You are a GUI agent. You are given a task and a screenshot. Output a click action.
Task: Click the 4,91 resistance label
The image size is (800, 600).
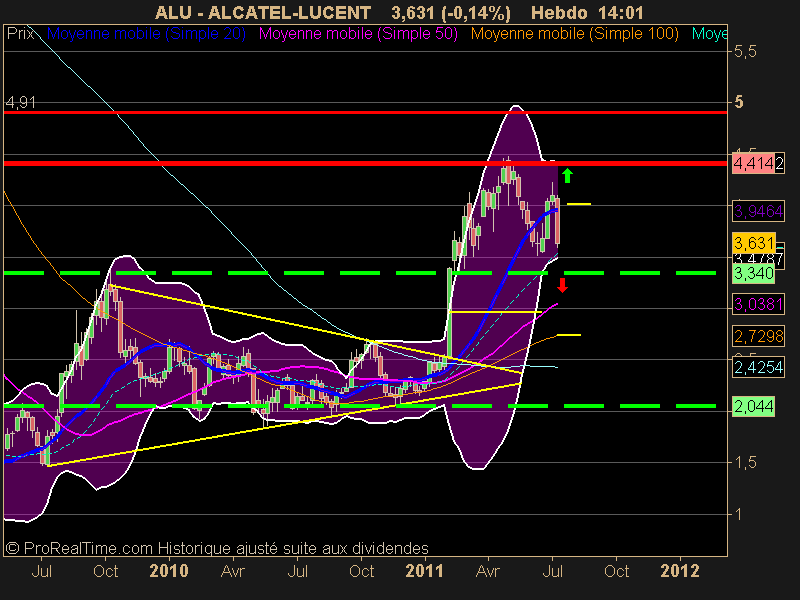click(20, 103)
